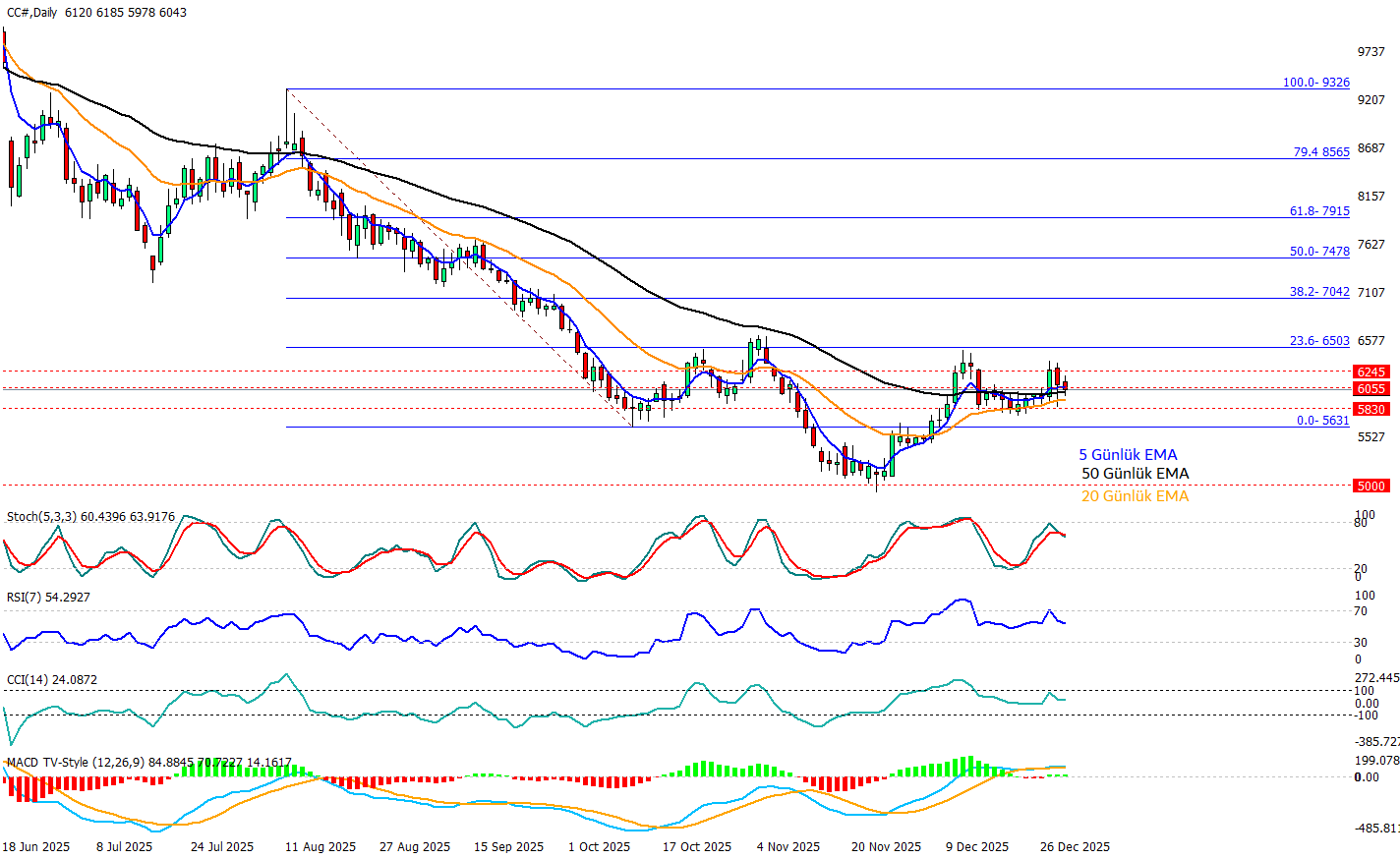Click the red 5830 price level tag
Viewport: 1400px width, 859px height.
(1371, 409)
